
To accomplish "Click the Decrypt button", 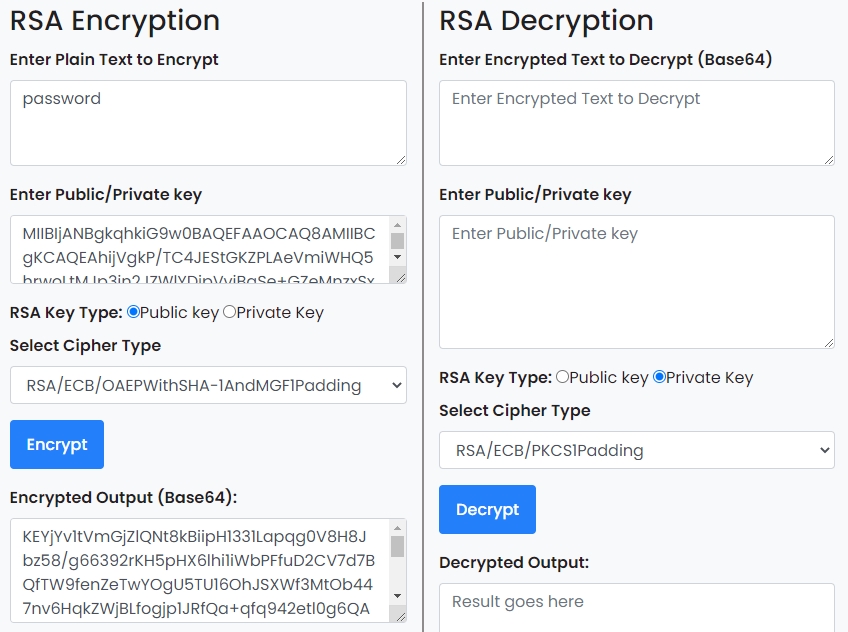I will pyautogui.click(x=487, y=509).
